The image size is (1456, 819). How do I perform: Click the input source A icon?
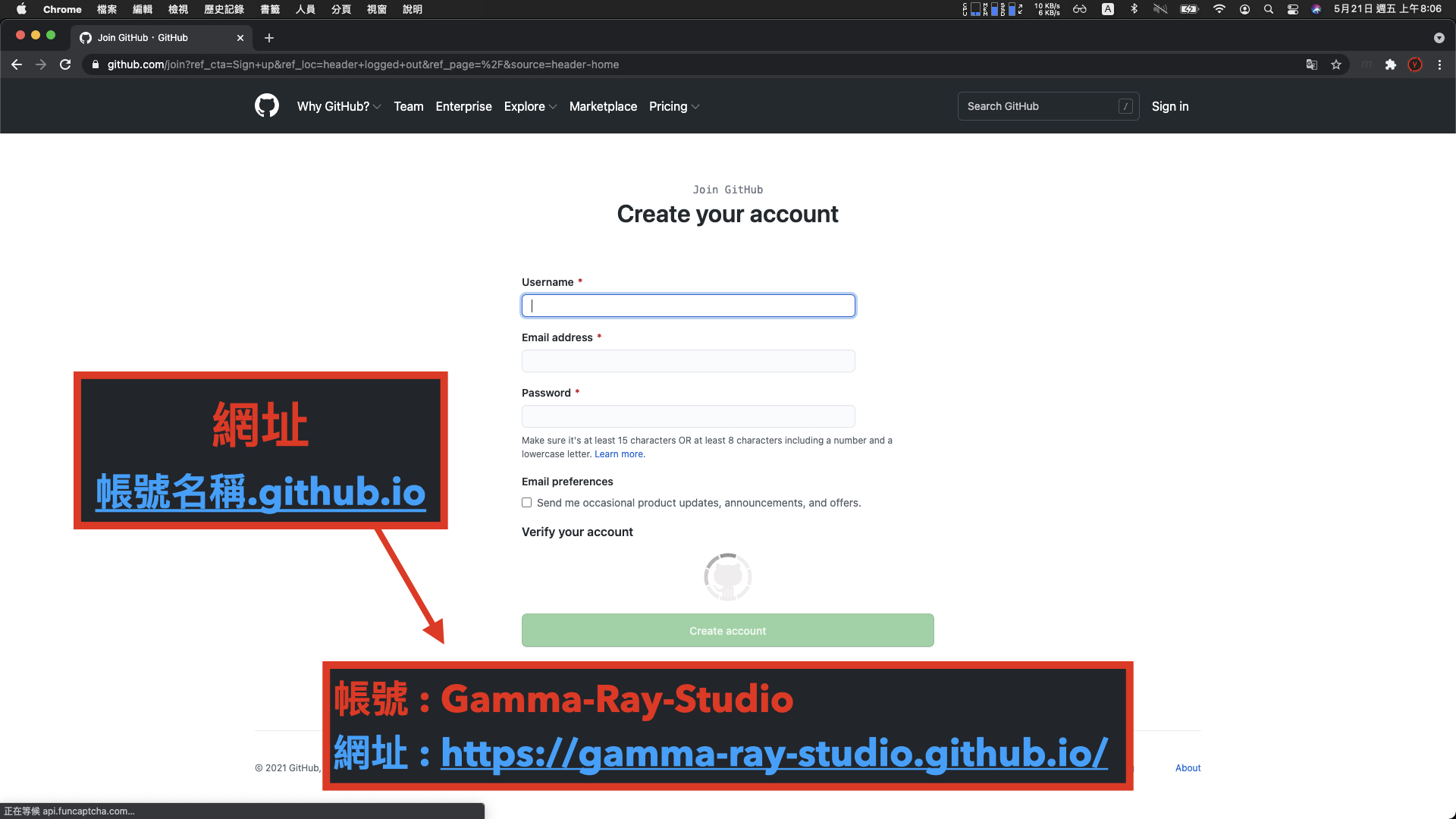click(x=1108, y=9)
